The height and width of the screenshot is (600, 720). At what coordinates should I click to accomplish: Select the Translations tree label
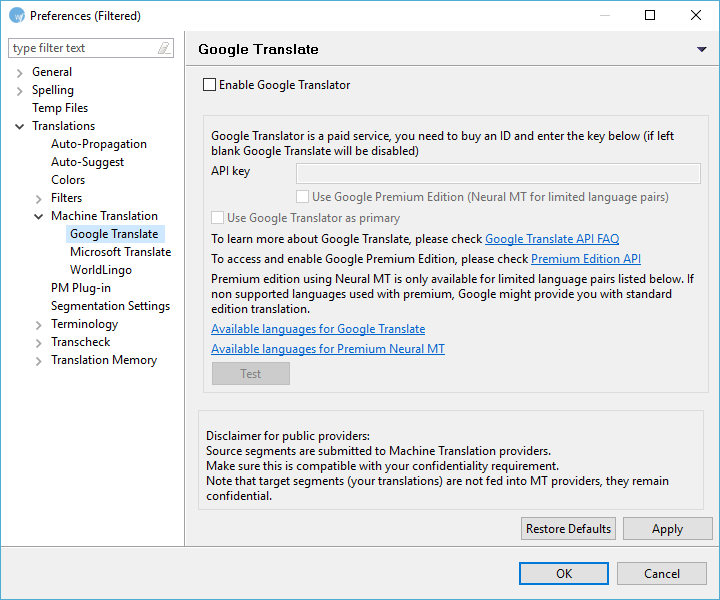click(63, 126)
